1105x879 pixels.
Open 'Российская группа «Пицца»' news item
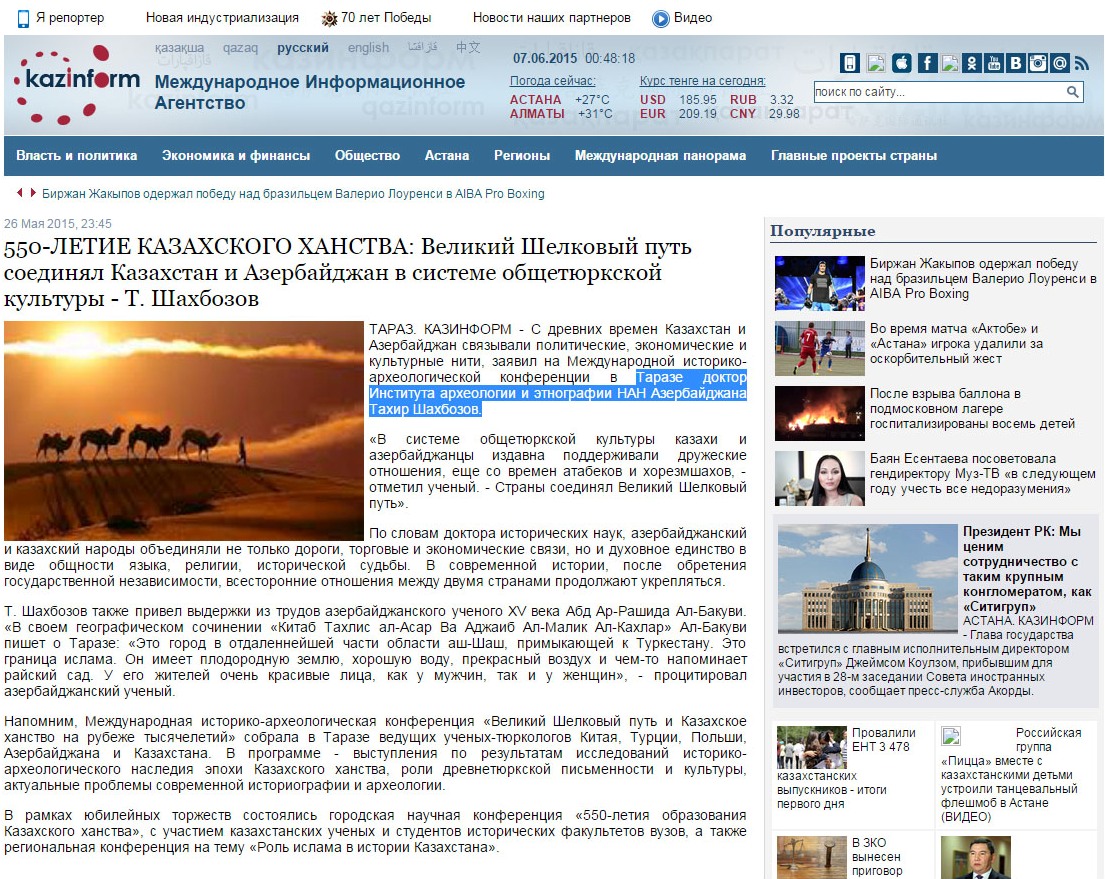pos(1011,775)
